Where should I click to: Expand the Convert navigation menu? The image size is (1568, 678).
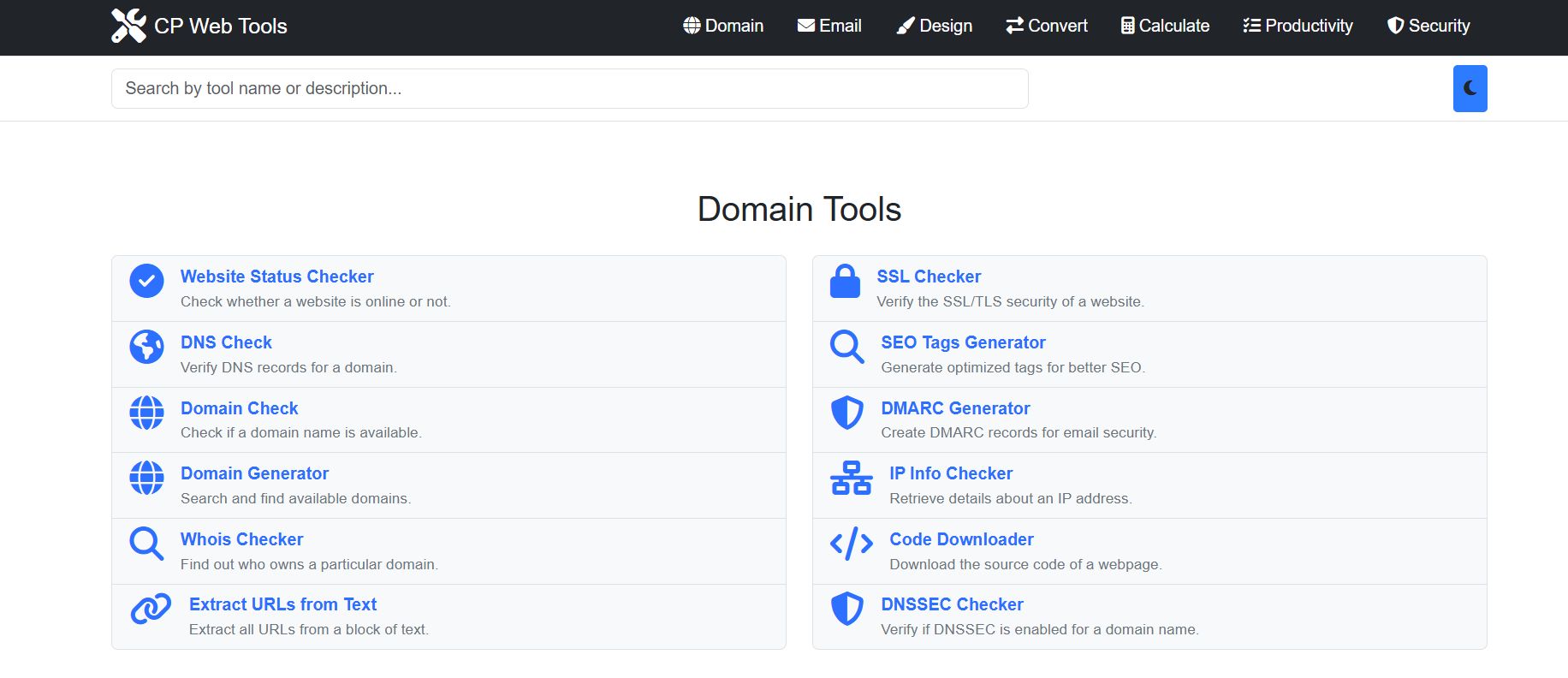click(x=1047, y=26)
